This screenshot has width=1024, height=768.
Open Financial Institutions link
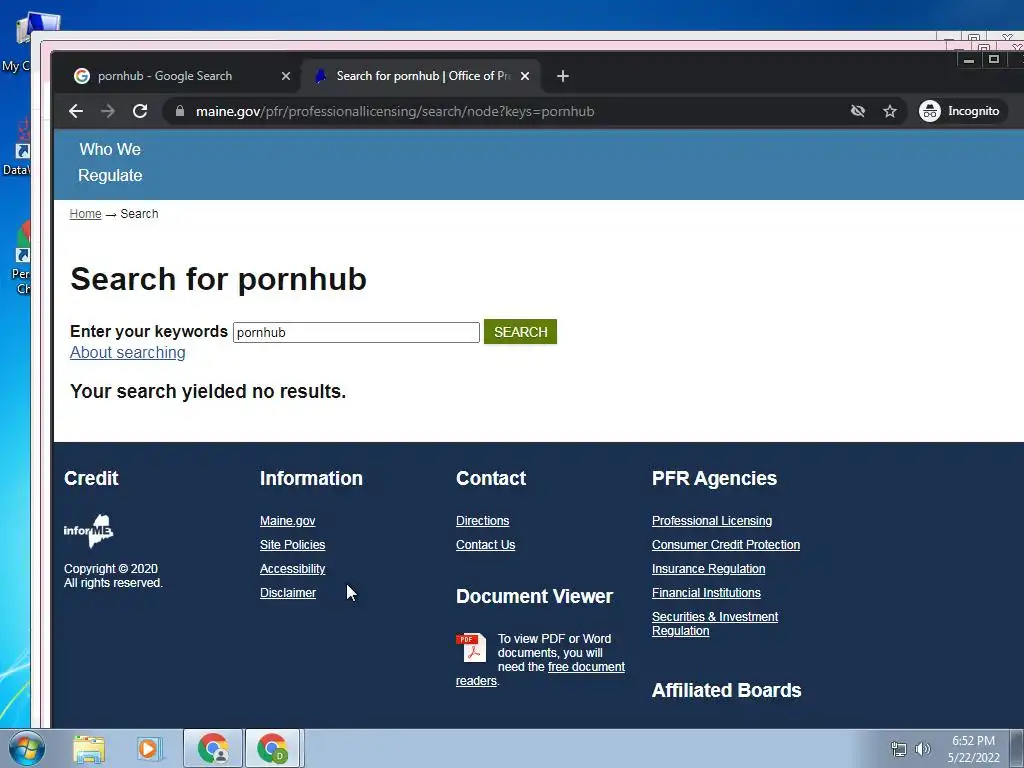click(706, 593)
